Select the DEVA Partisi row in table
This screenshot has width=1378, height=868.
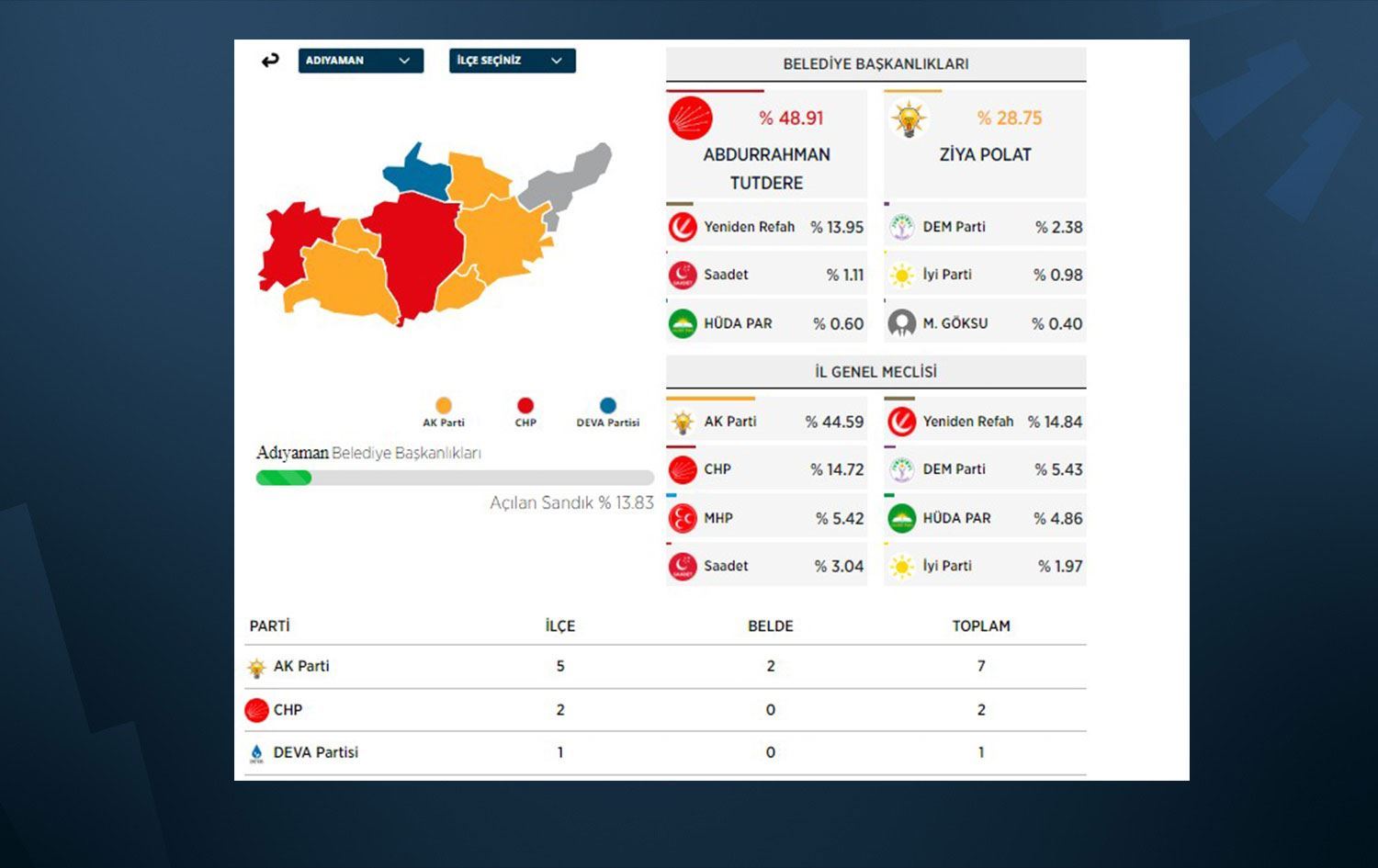pos(315,752)
